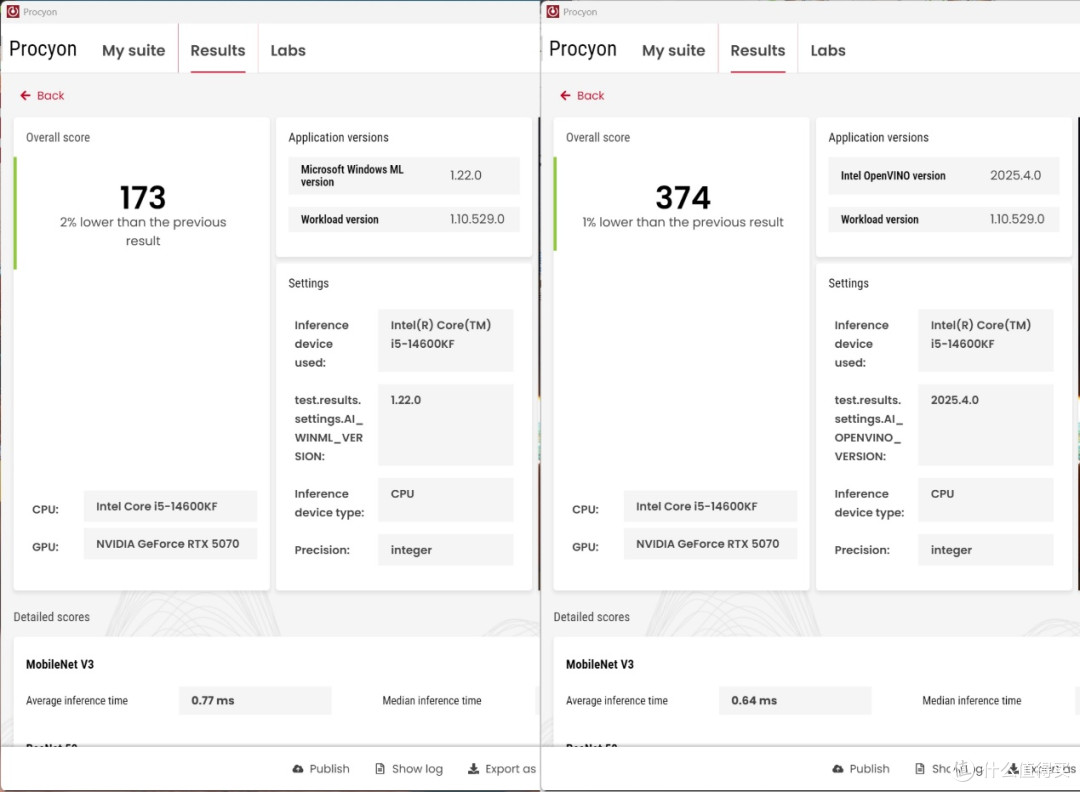Click Precision value integer in left window
The image size is (1080, 792).
pos(446,550)
